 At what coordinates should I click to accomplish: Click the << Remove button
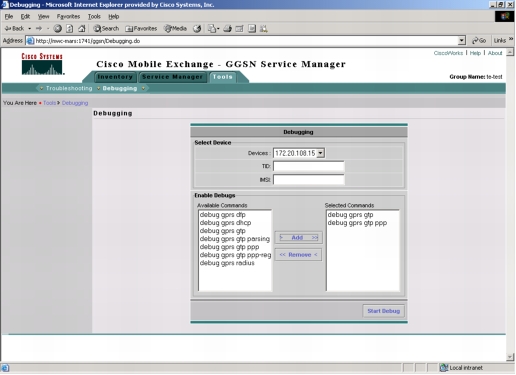299,255
